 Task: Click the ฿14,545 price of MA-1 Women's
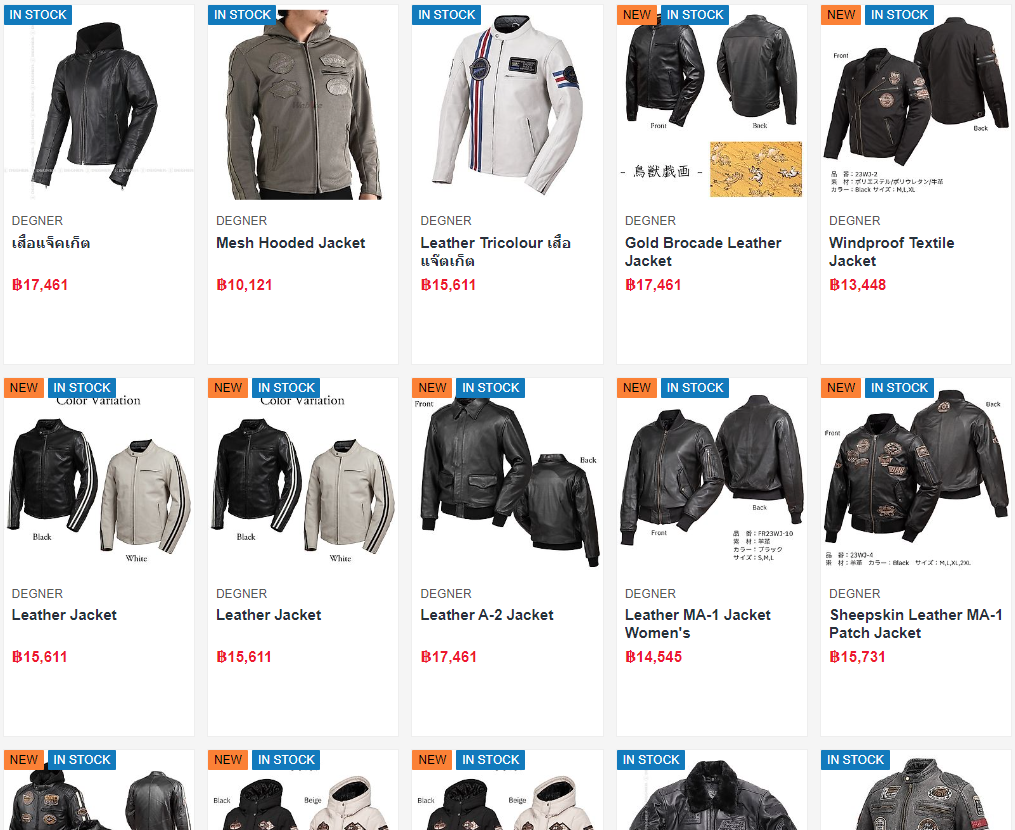click(653, 657)
